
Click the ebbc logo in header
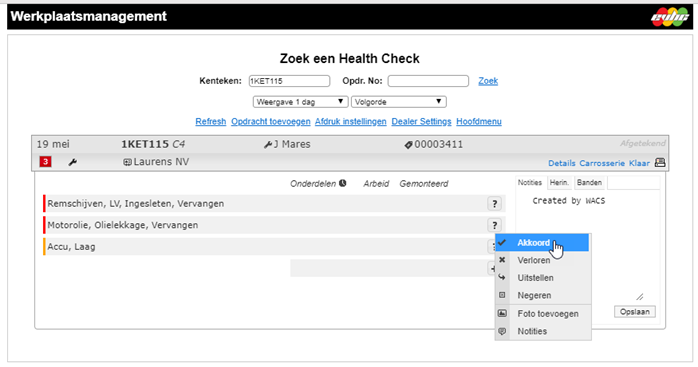[670, 17]
